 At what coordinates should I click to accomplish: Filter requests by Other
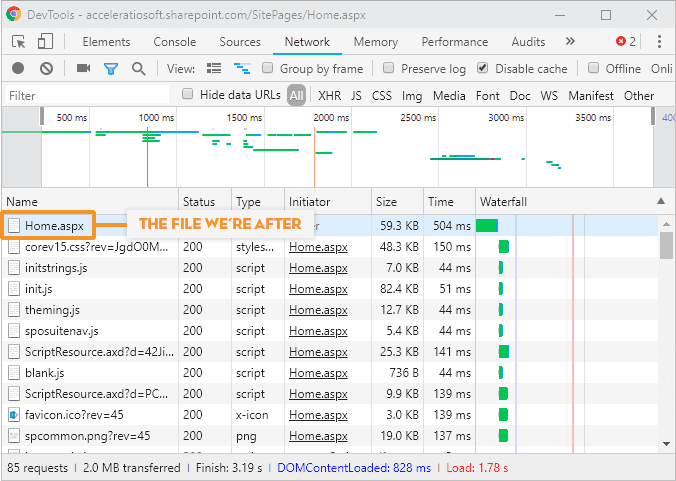[639, 96]
